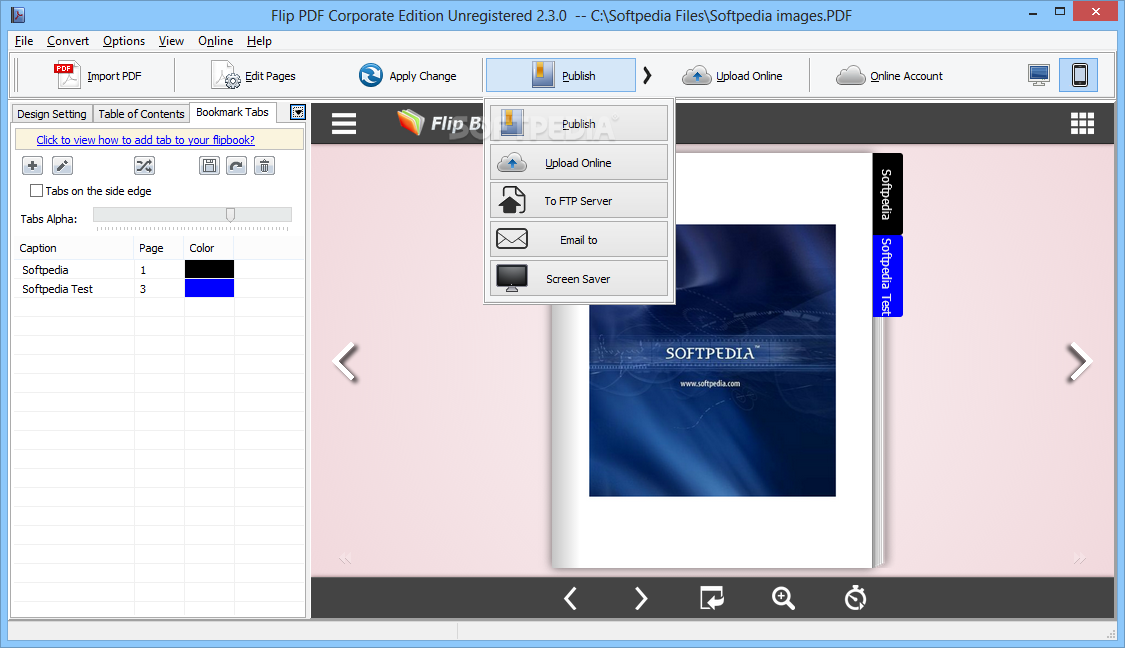Open Online Account from the toolbar

(889, 75)
